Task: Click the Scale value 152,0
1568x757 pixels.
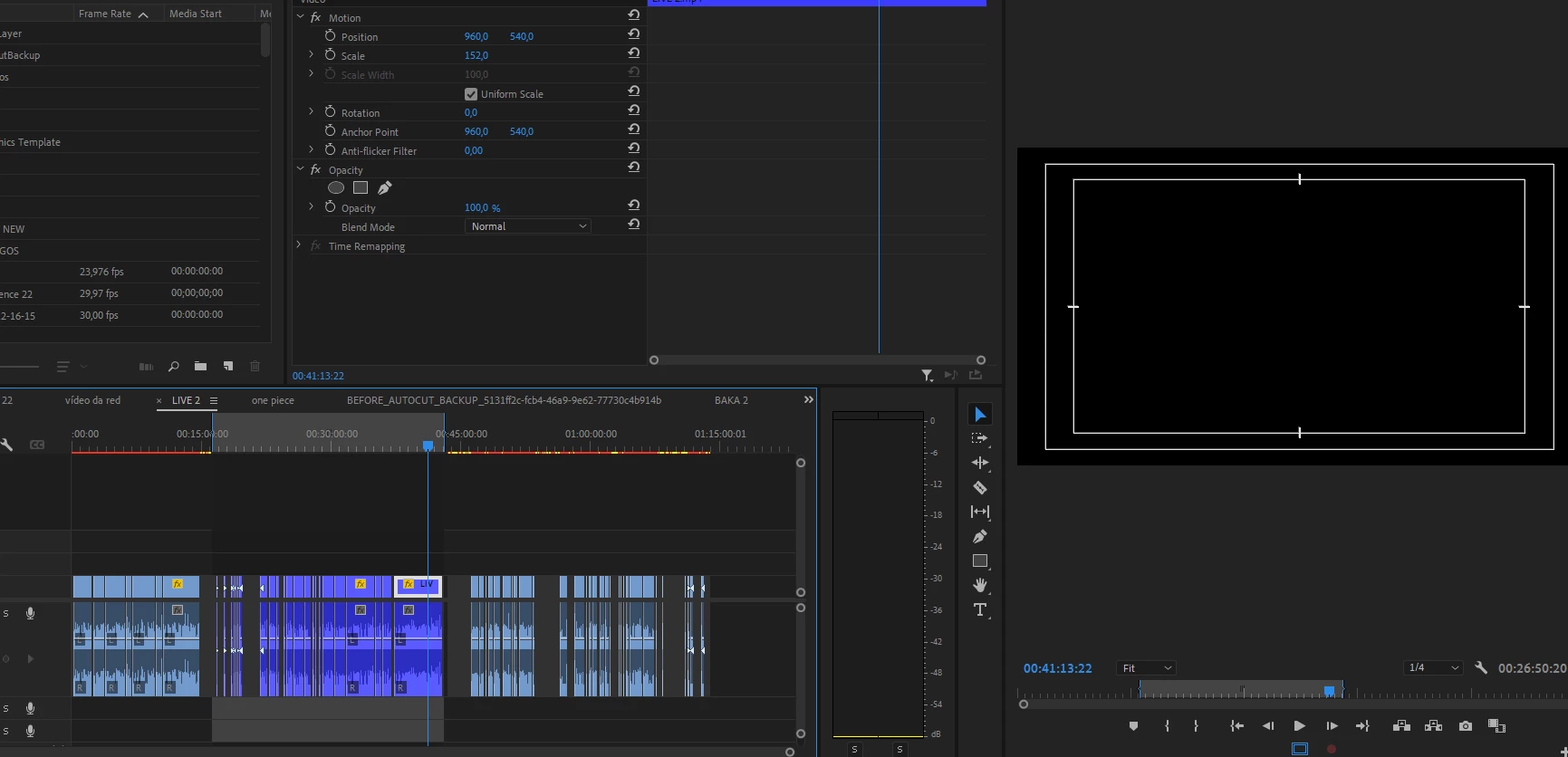Action: [x=476, y=55]
